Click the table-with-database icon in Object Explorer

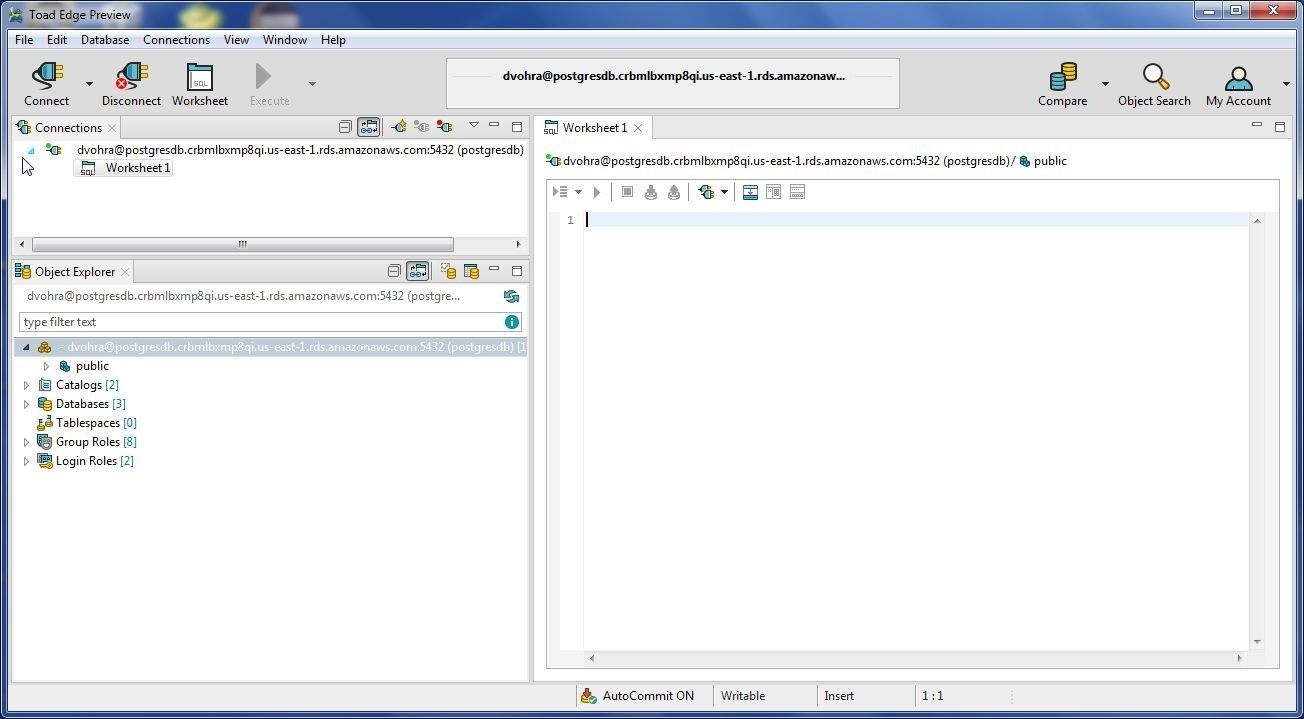coord(471,271)
